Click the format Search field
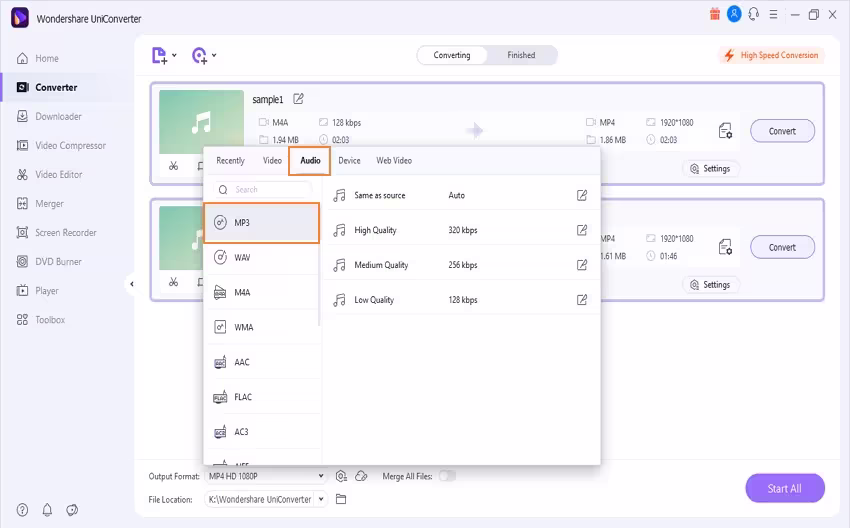The image size is (850, 528). pos(262,190)
